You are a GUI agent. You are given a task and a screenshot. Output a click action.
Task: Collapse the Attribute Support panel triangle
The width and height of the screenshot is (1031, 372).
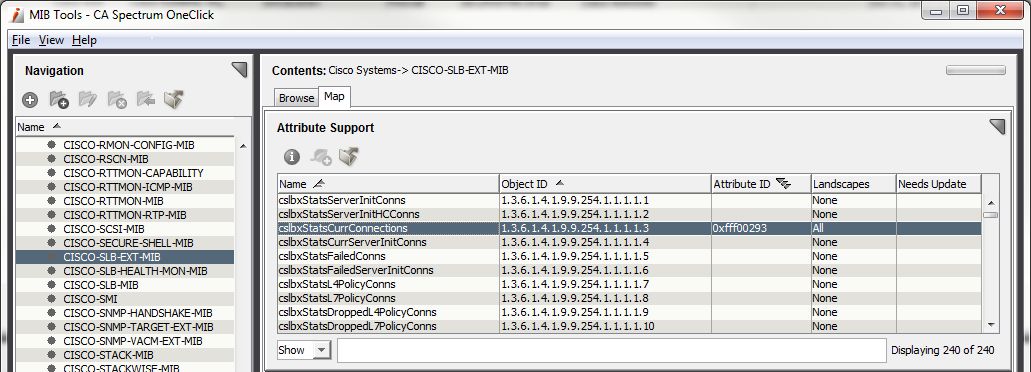click(997, 126)
